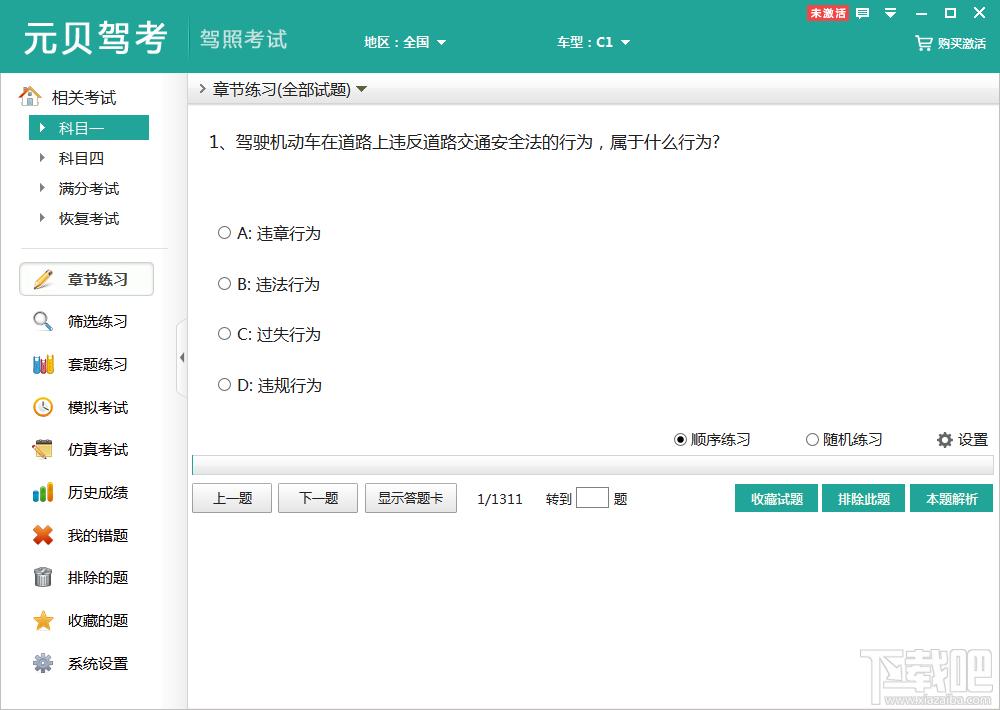The height and width of the screenshot is (710, 1000).
Task: Click the 转到 question number input box
Action: [592, 498]
